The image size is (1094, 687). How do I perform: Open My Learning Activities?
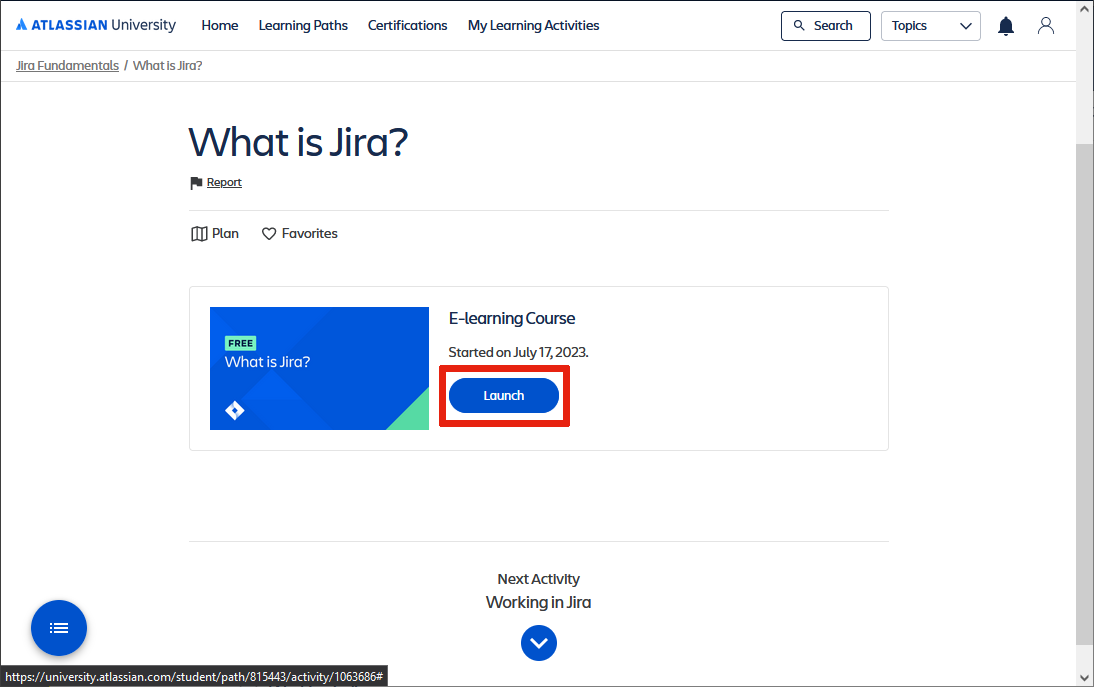(x=533, y=26)
